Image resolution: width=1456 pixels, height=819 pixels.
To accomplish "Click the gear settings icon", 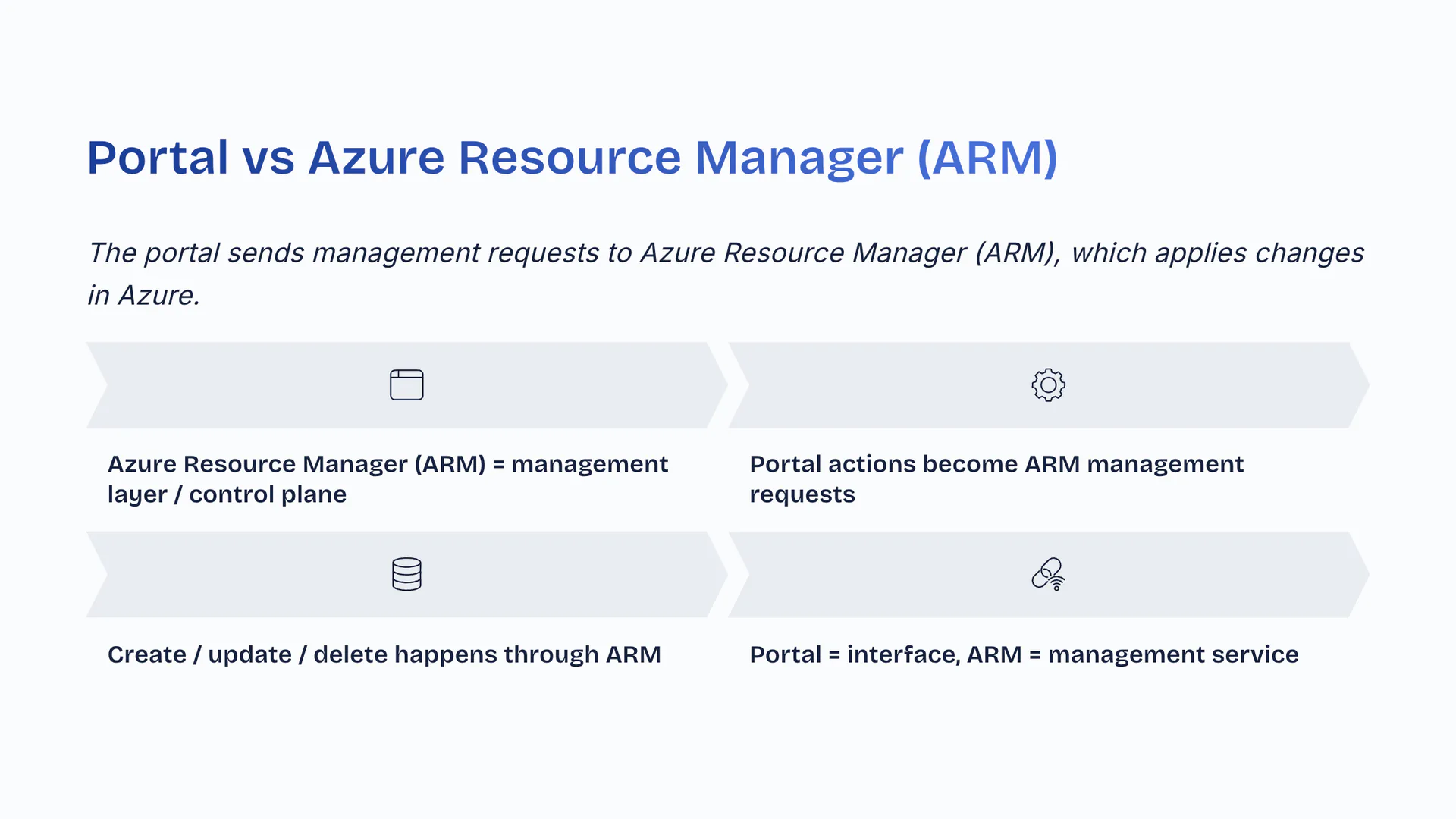I will click(x=1048, y=385).
